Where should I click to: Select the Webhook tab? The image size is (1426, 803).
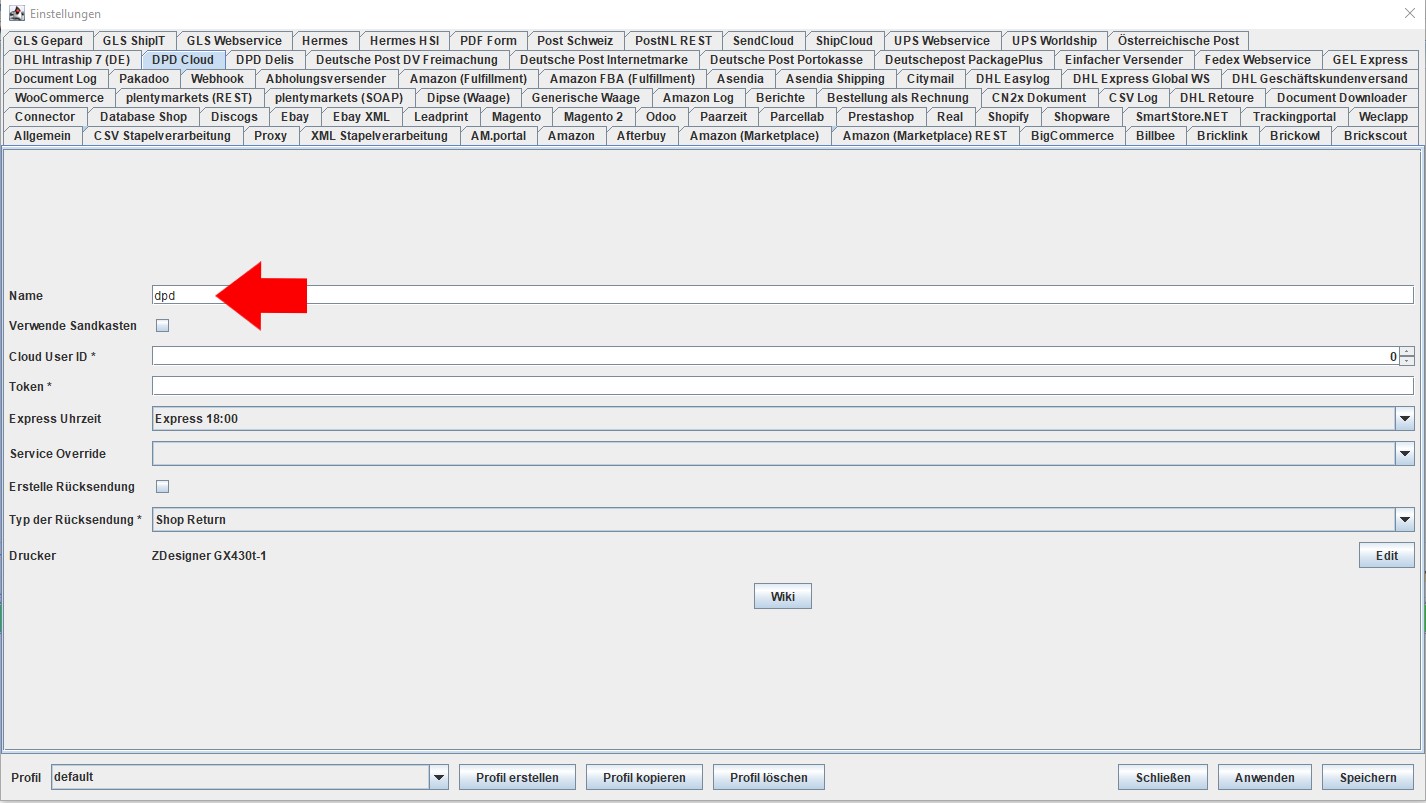click(217, 79)
